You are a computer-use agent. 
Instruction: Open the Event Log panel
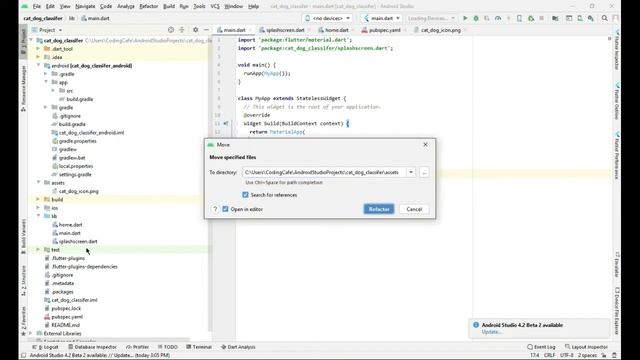coord(541,347)
